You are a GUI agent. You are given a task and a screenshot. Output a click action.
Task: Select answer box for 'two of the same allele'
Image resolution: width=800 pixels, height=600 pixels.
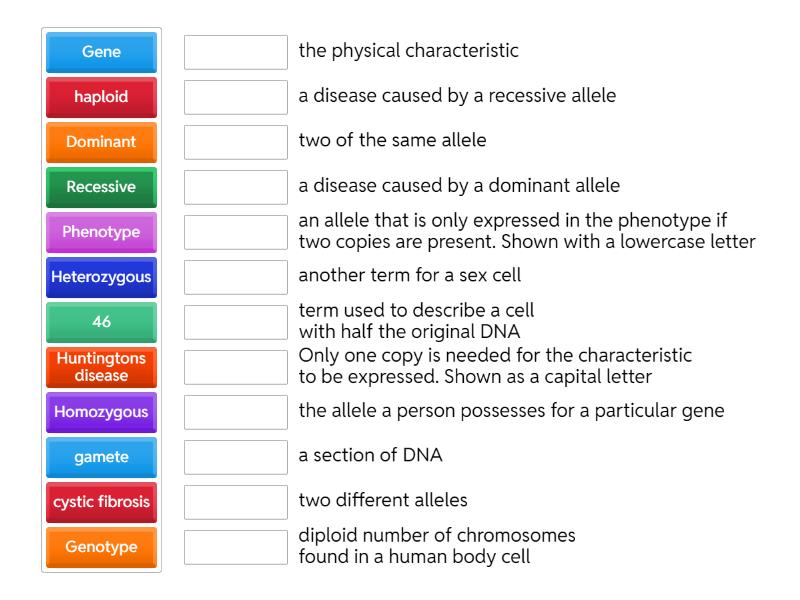click(236, 142)
